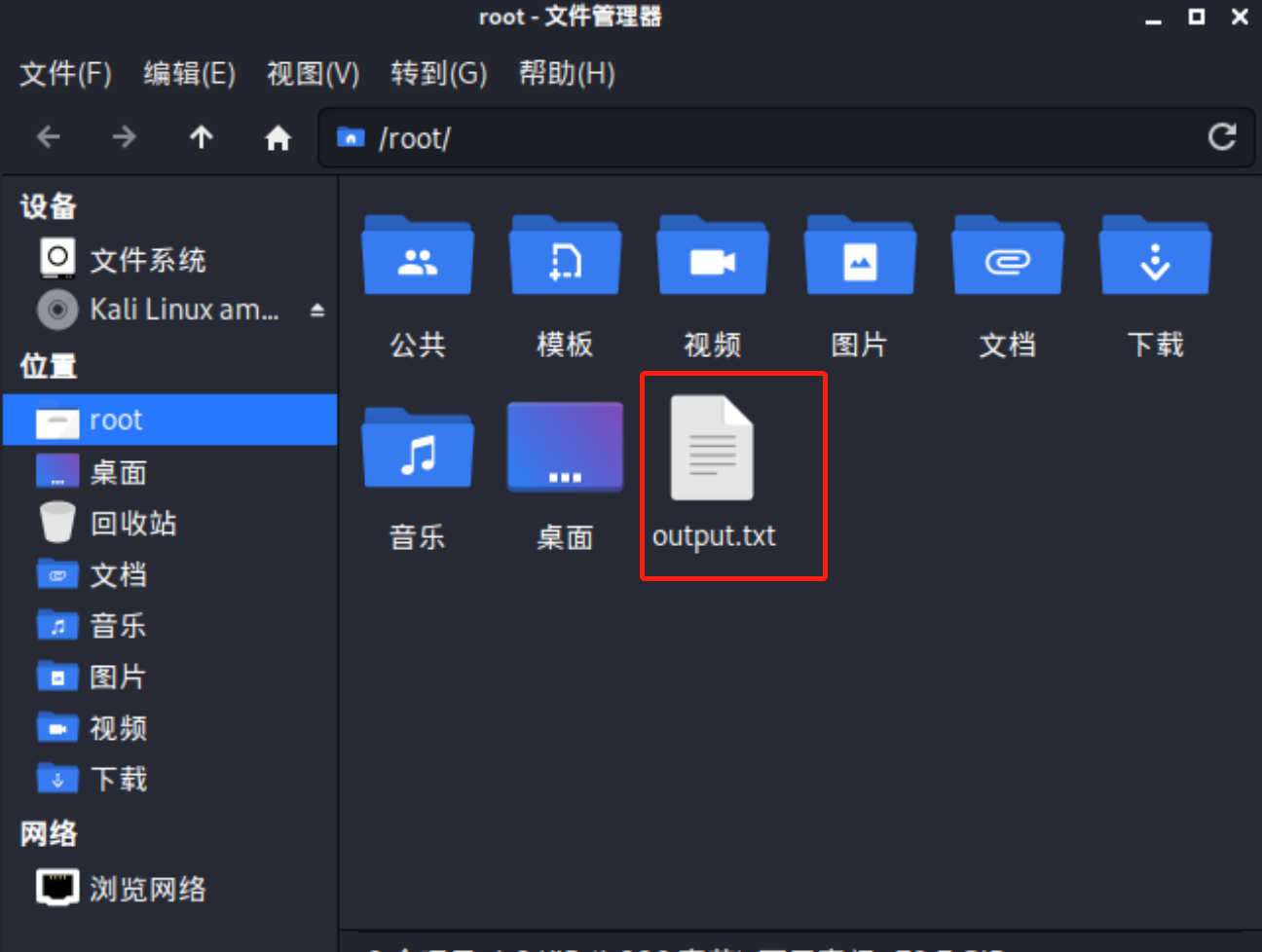Click the back navigation arrow

click(x=48, y=136)
